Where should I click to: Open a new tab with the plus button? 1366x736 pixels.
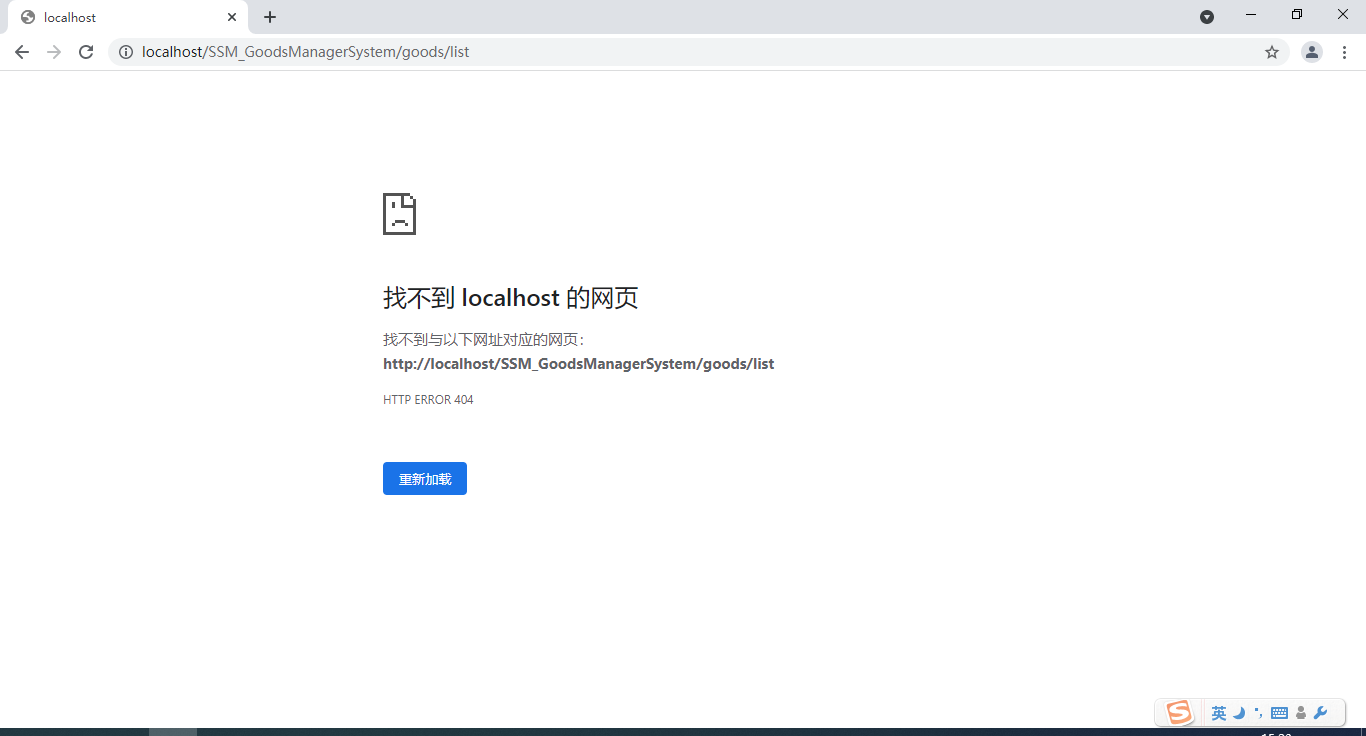pyautogui.click(x=269, y=17)
